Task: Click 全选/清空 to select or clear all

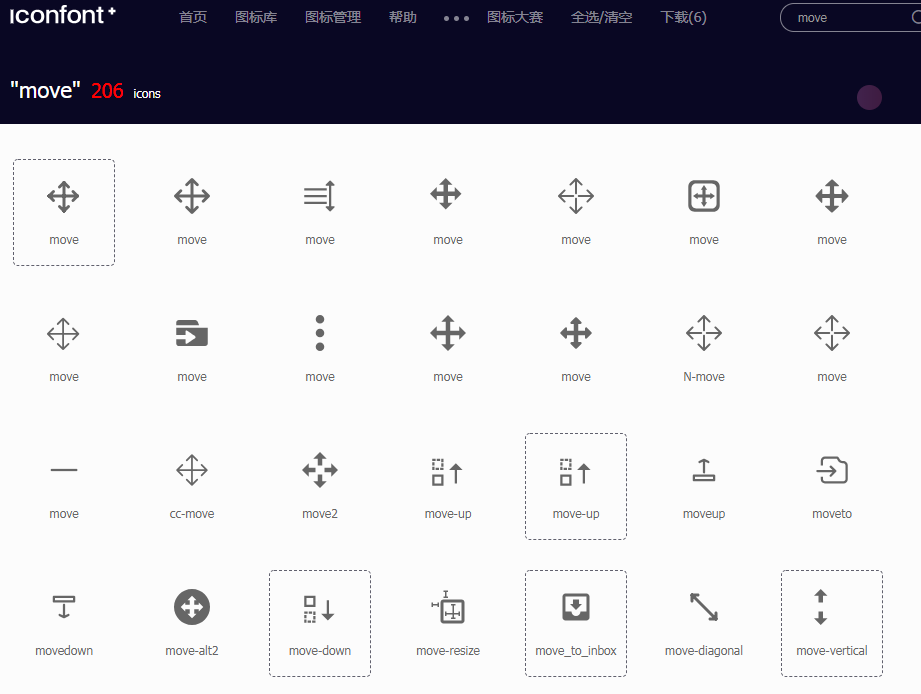Action: [602, 18]
